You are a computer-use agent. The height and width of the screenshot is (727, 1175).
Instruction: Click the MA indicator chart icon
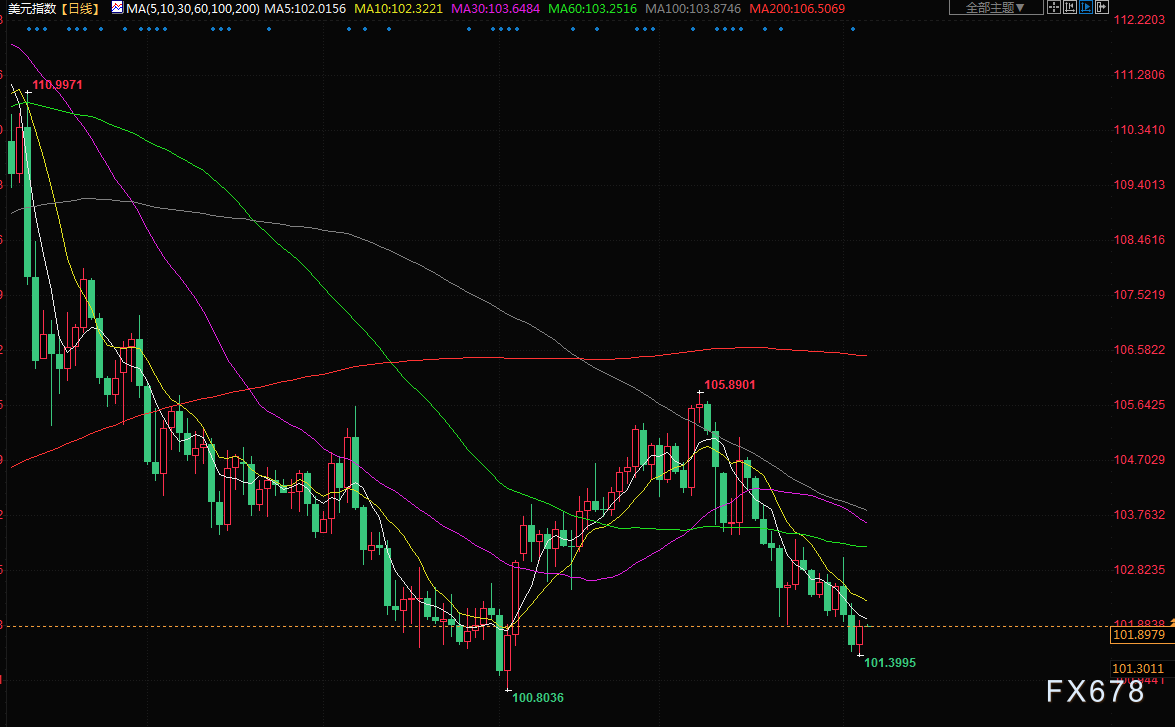coord(117,7)
